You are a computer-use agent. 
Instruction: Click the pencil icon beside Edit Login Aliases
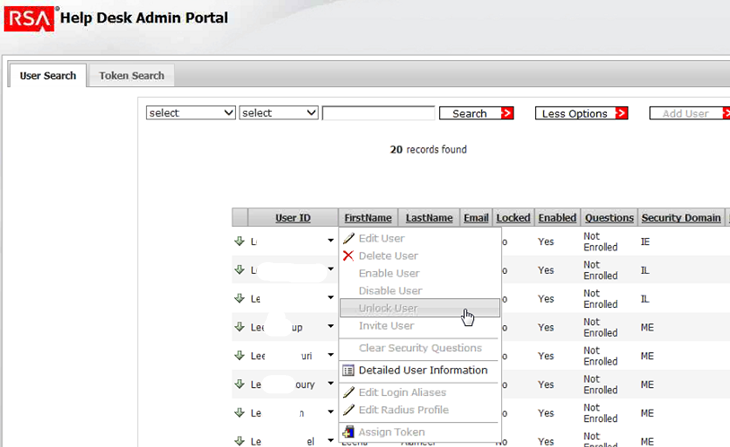pos(348,393)
